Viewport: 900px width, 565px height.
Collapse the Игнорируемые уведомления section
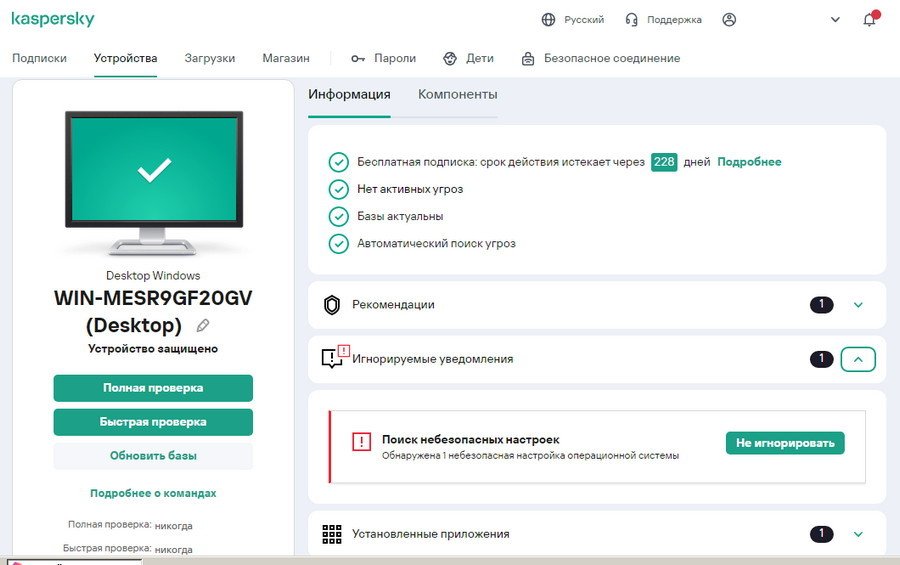point(858,359)
